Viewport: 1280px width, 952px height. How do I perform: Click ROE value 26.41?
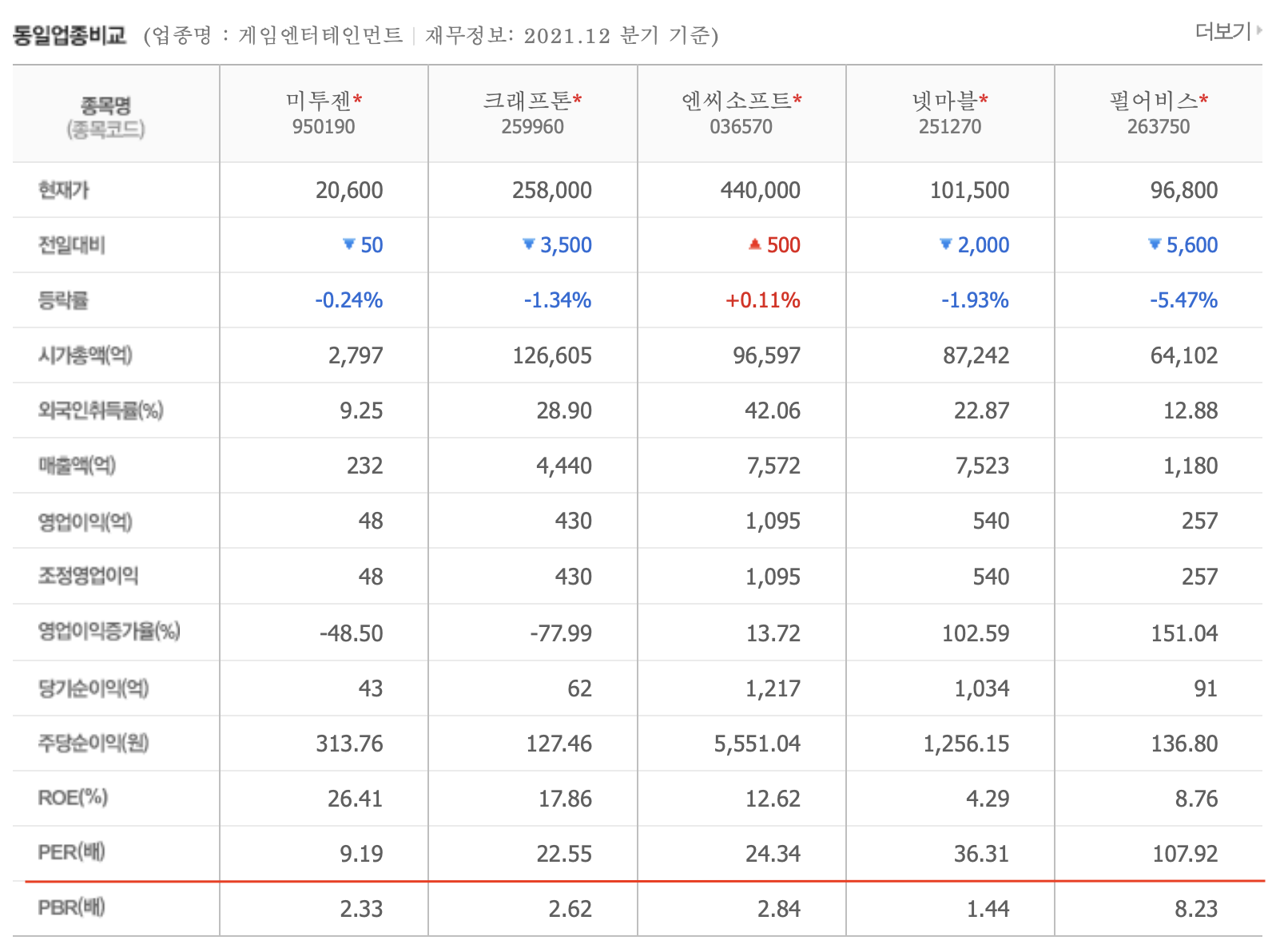pyautogui.click(x=355, y=799)
